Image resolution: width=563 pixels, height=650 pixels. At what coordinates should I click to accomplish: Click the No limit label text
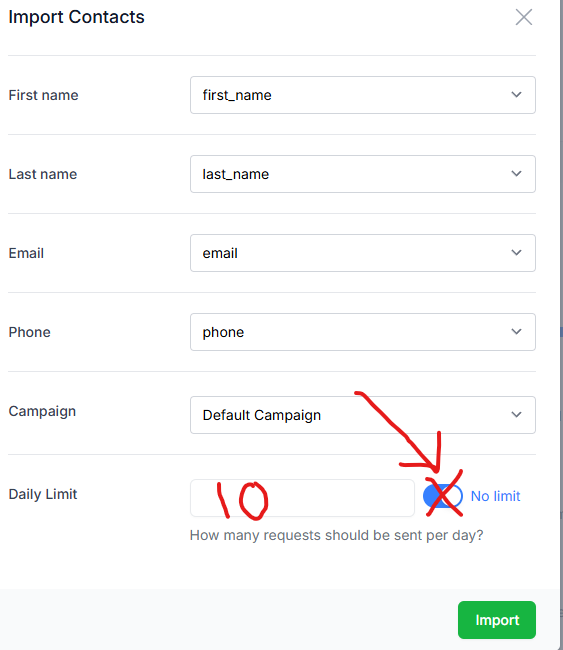click(x=495, y=496)
